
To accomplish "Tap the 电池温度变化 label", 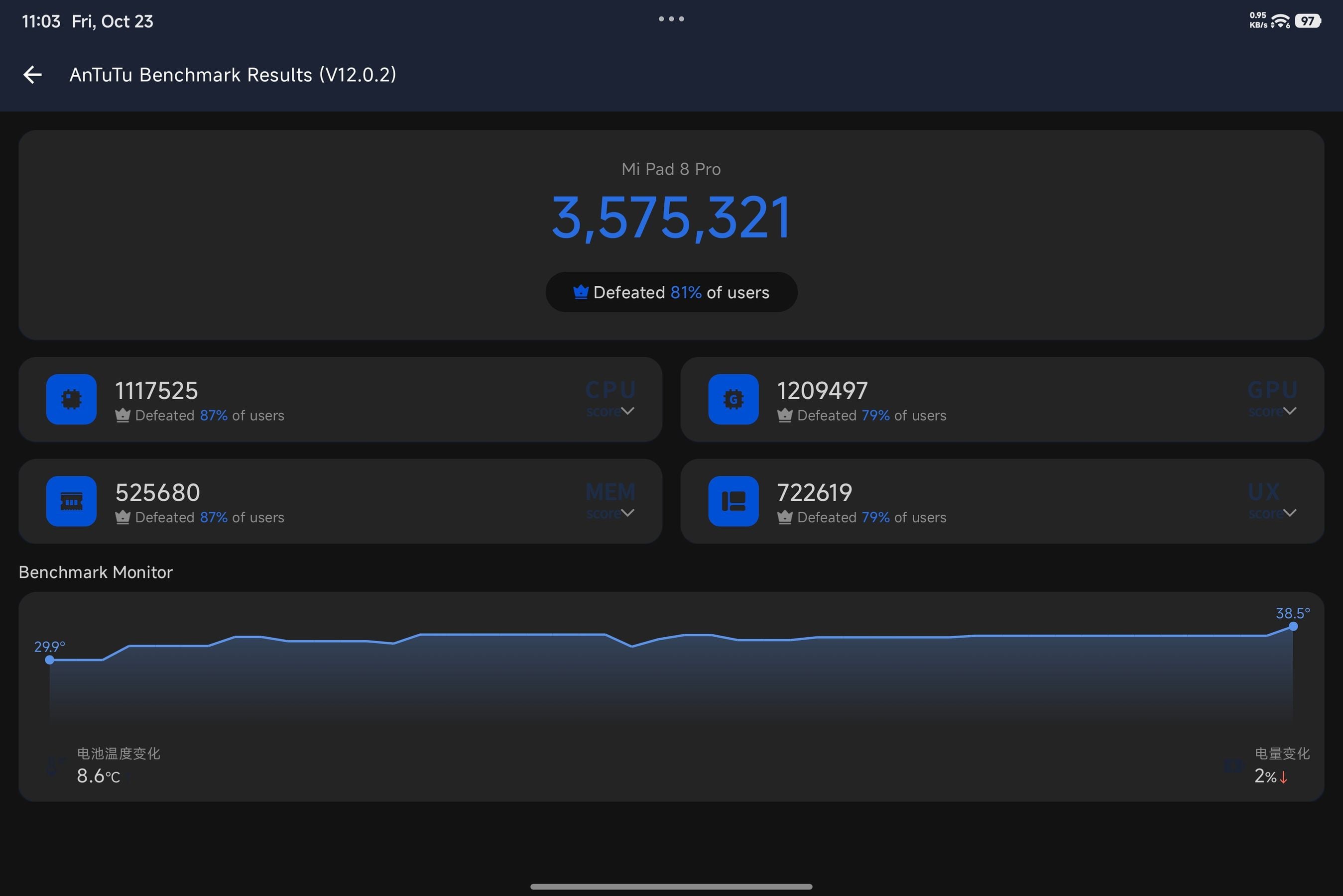I will pyautogui.click(x=119, y=754).
